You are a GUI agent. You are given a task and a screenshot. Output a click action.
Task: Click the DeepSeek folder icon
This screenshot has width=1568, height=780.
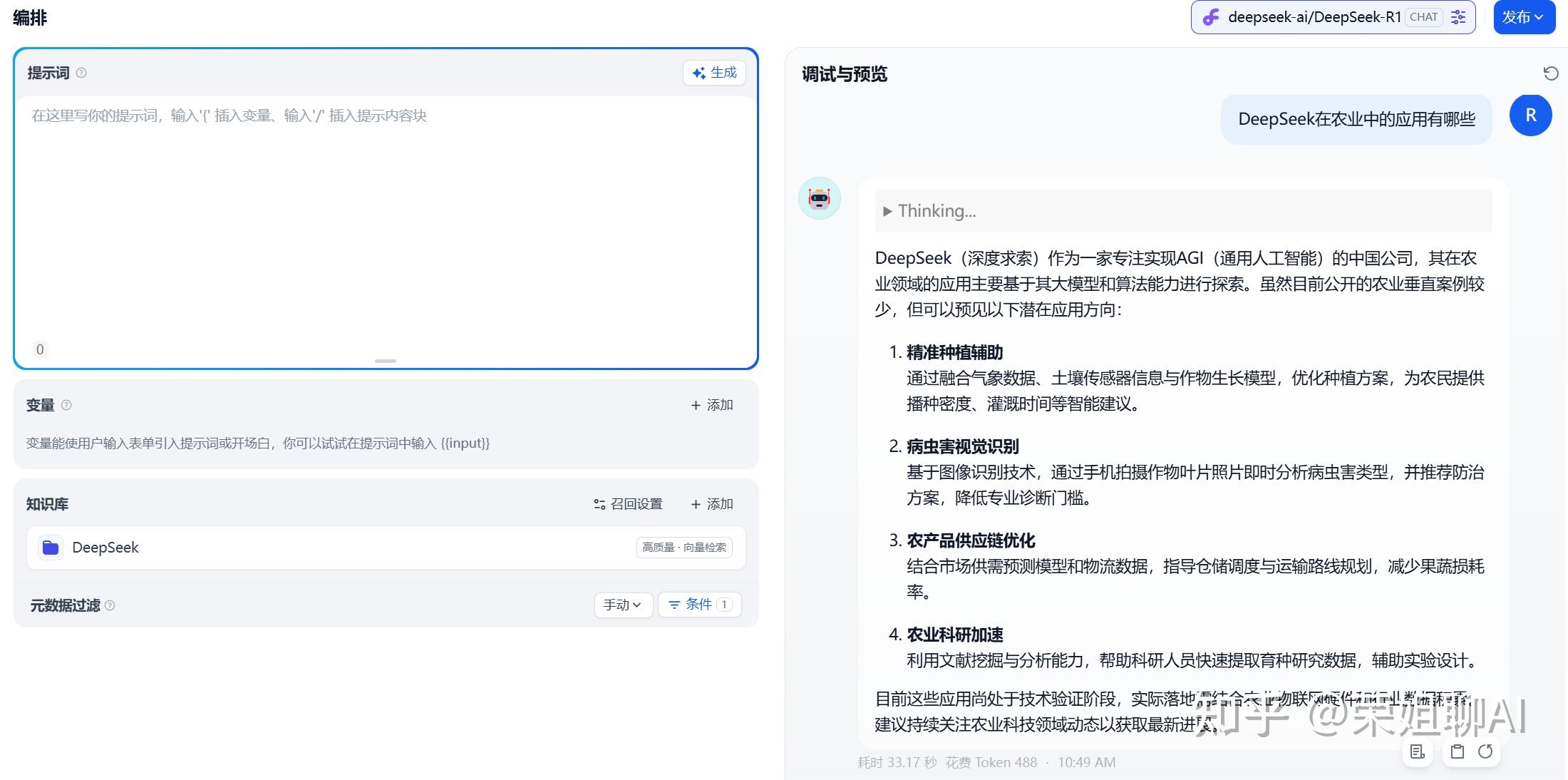51,548
